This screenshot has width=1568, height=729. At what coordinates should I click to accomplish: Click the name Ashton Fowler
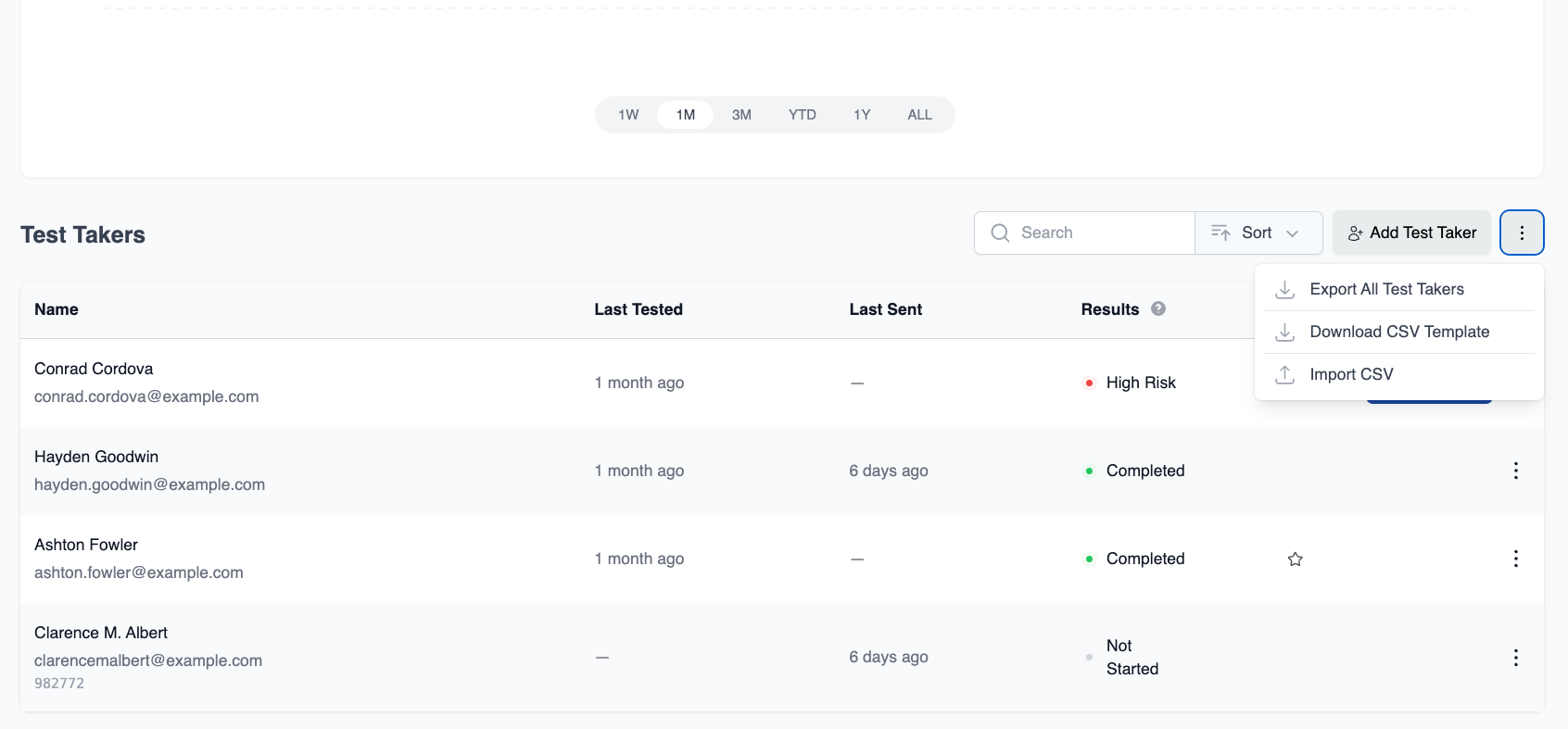point(86,545)
